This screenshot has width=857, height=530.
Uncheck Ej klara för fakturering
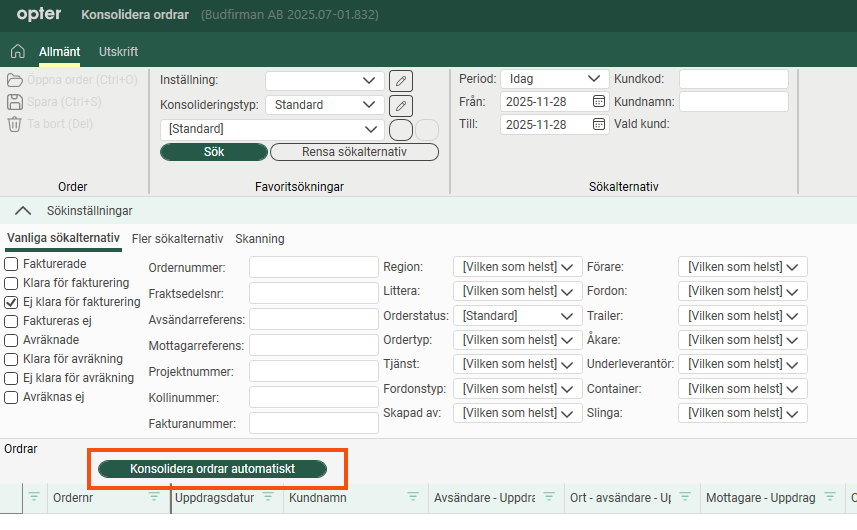[12, 302]
